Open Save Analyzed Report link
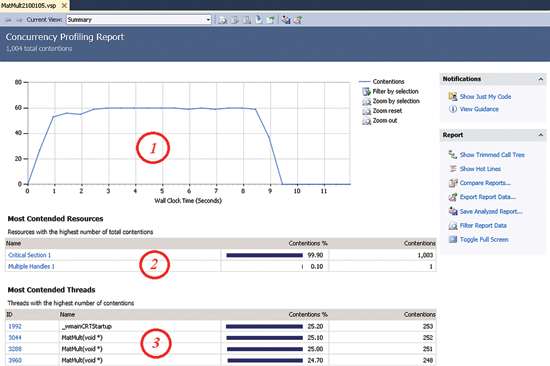The image size is (550, 366). [491, 211]
